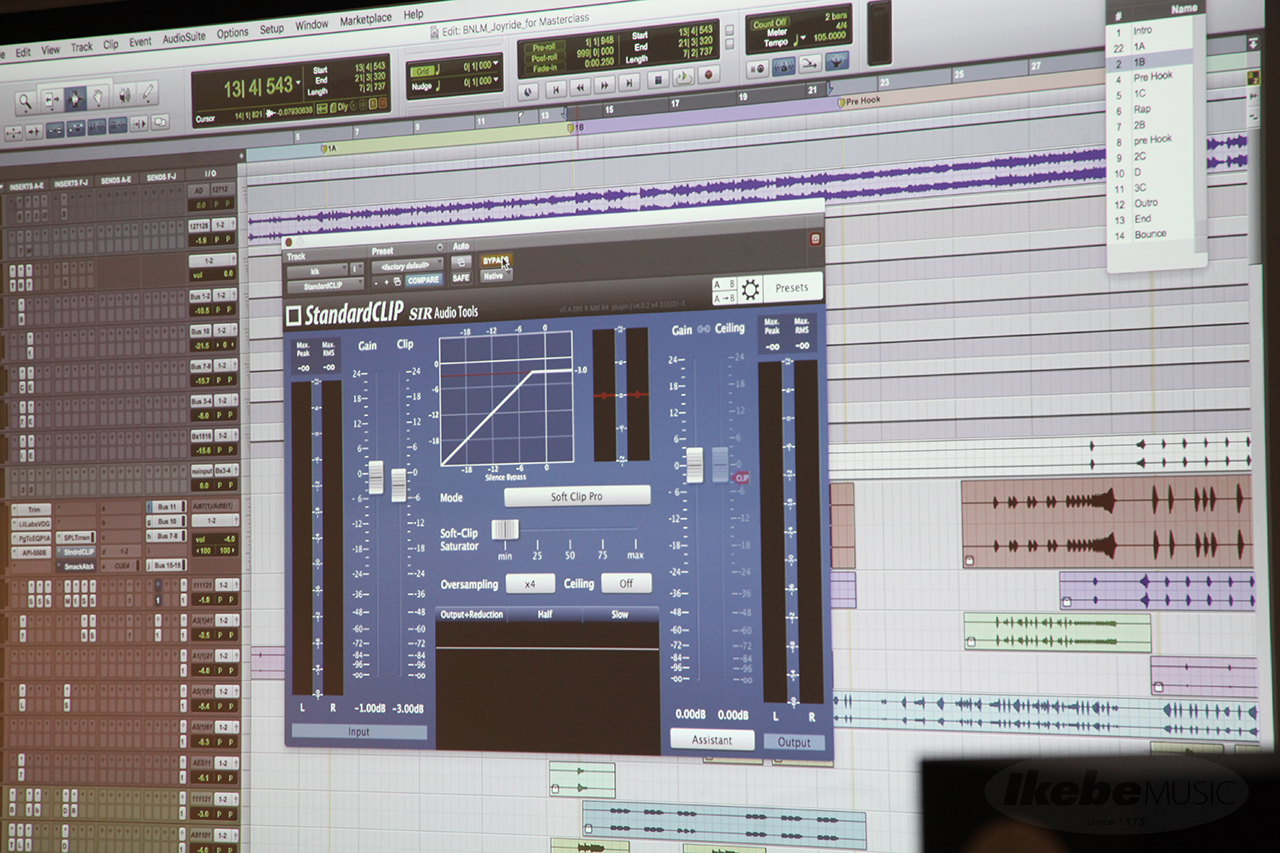Click the Gain-Ceiling link icon
Viewport: 1280px width, 853px height.
tap(702, 329)
